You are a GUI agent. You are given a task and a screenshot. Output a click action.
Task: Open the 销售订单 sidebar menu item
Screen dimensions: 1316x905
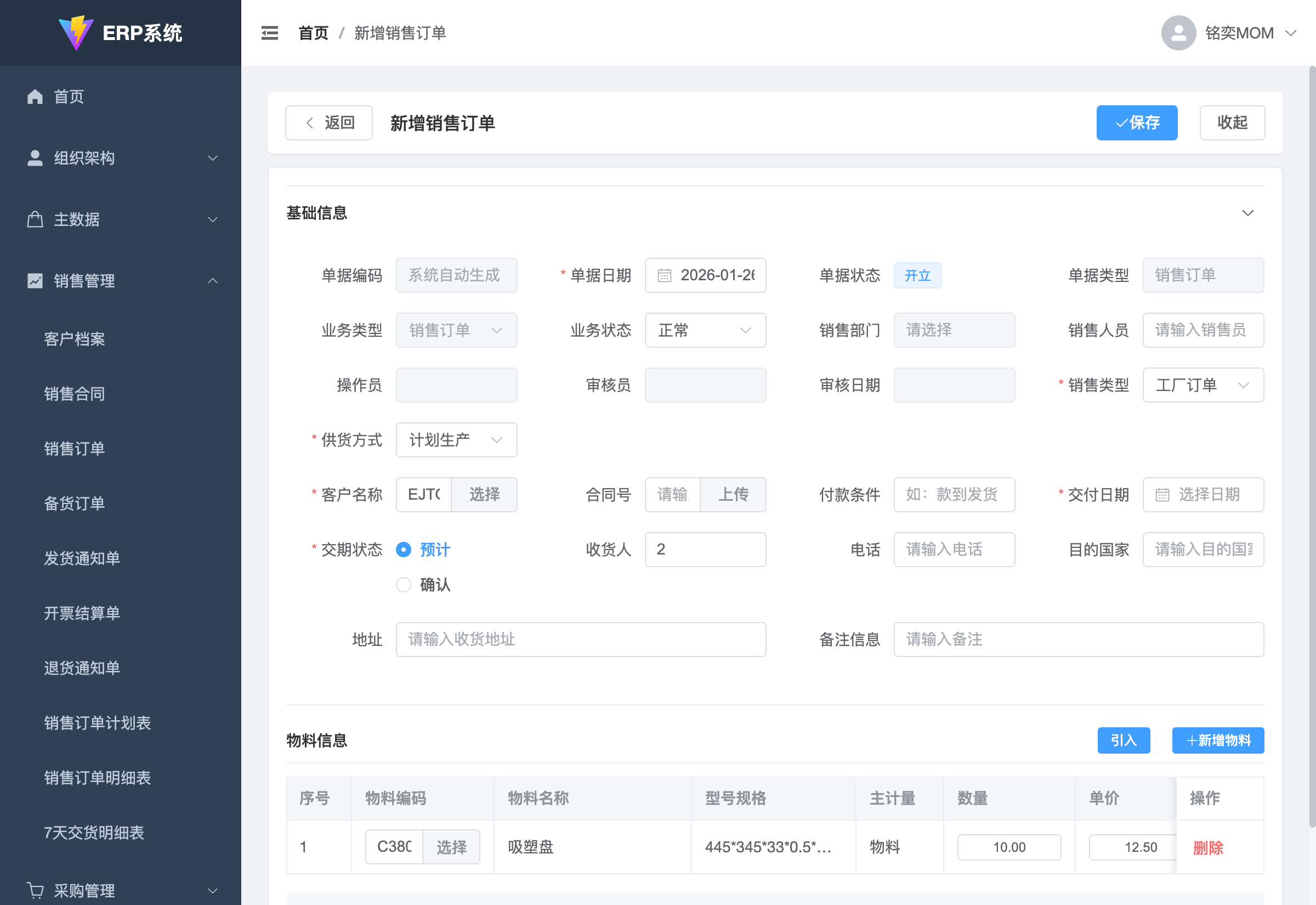(x=75, y=449)
